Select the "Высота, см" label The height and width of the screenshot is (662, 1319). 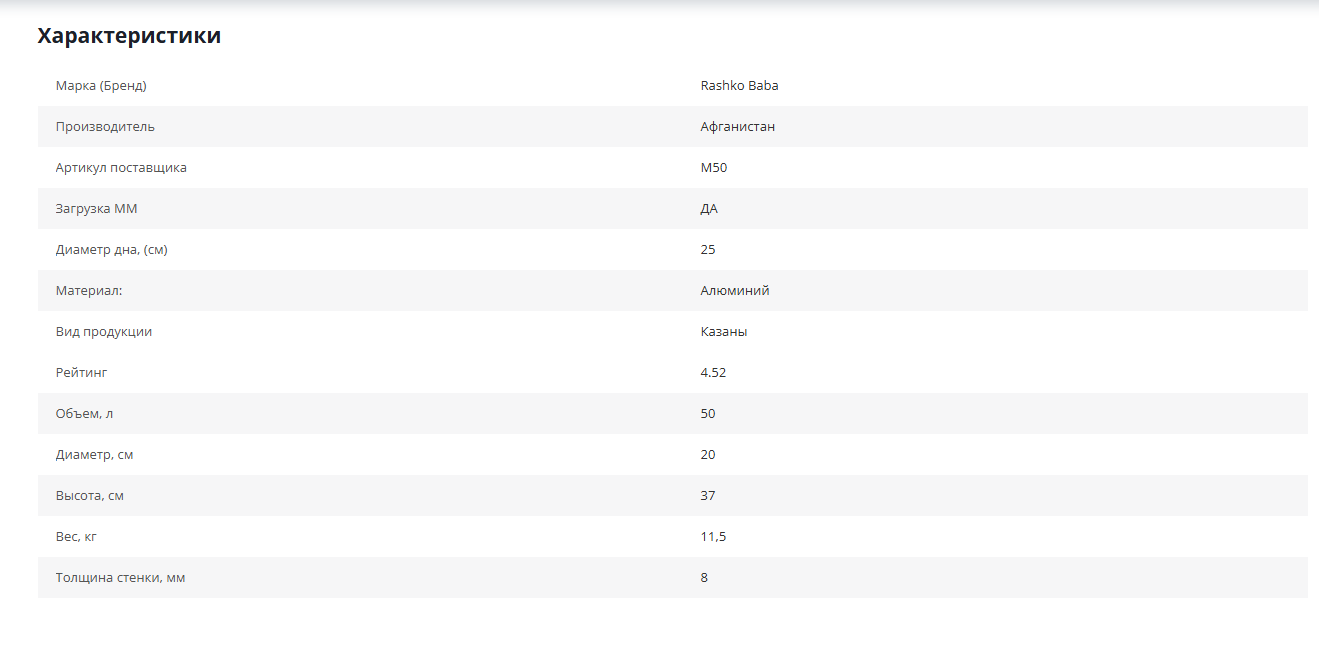(x=90, y=496)
